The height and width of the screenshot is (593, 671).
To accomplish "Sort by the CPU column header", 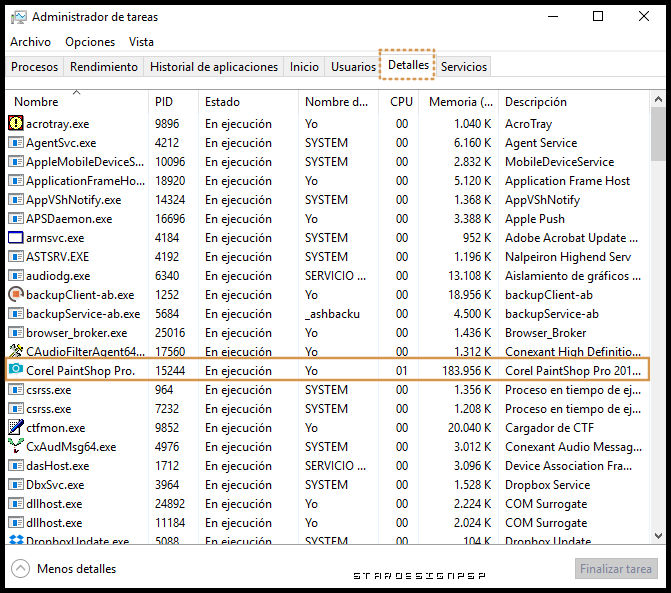I will (398, 101).
